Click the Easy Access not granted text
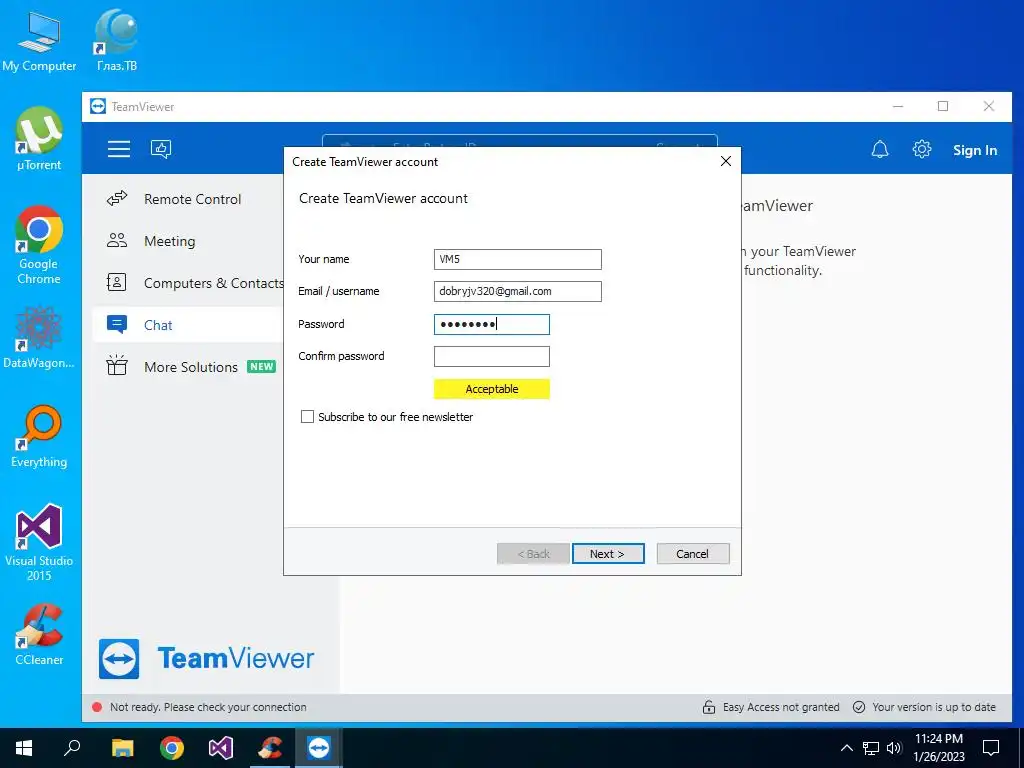 [781, 707]
